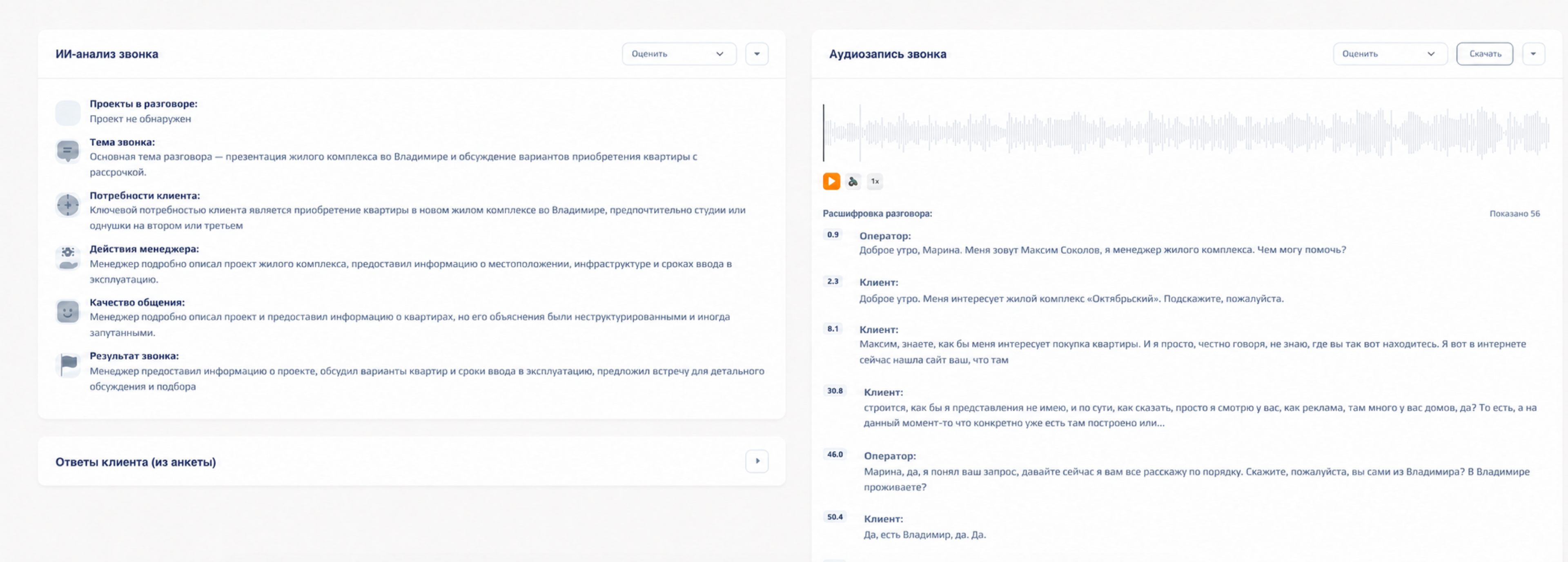Change the 1x playback speed

pyautogui.click(x=875, y=181)
